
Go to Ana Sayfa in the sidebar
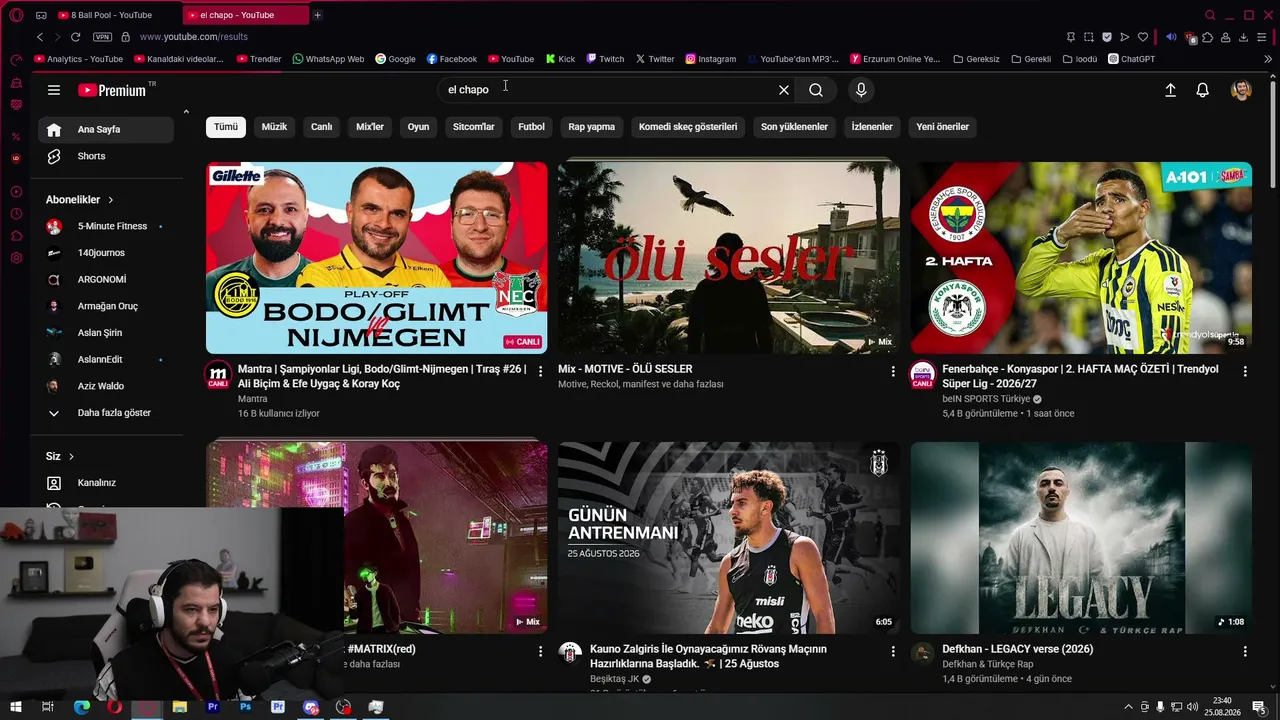(x=106, y=129)
